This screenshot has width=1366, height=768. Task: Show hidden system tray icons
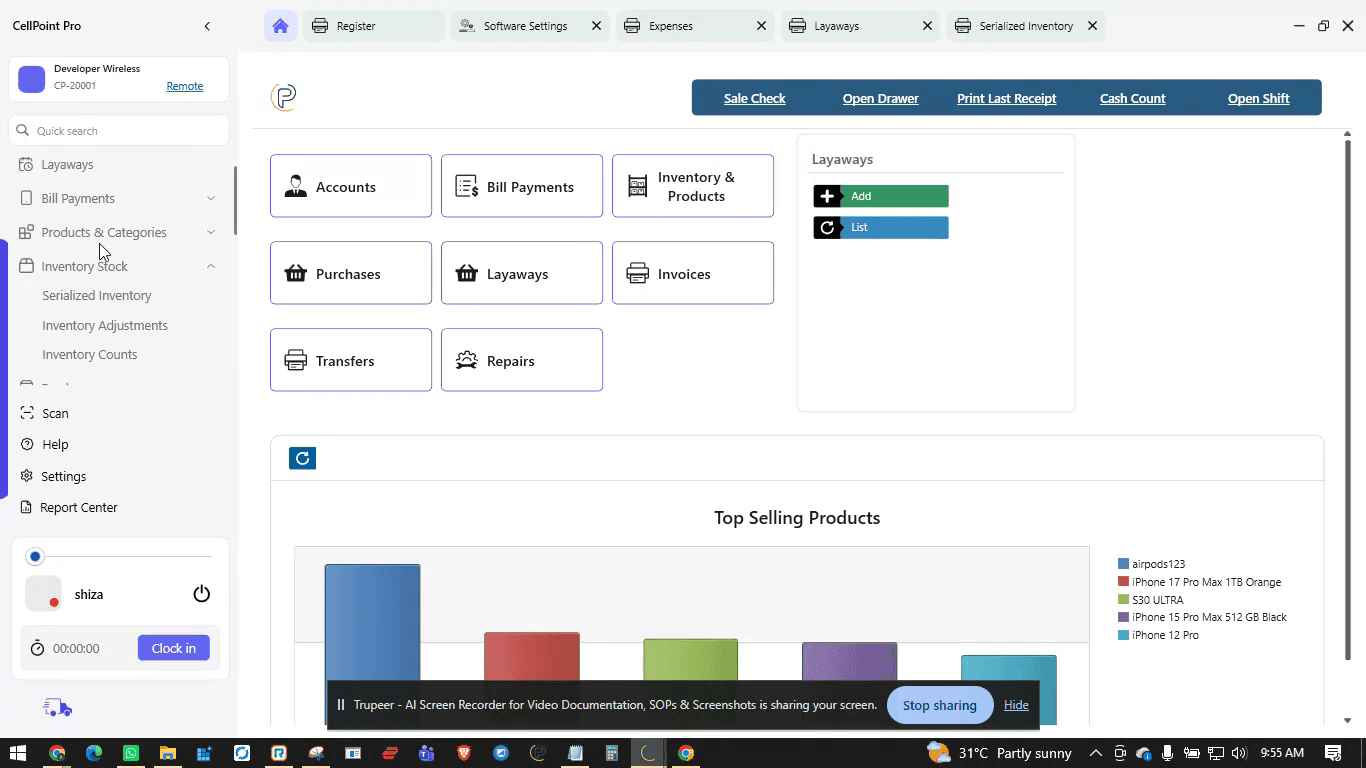click(1095, 753)
